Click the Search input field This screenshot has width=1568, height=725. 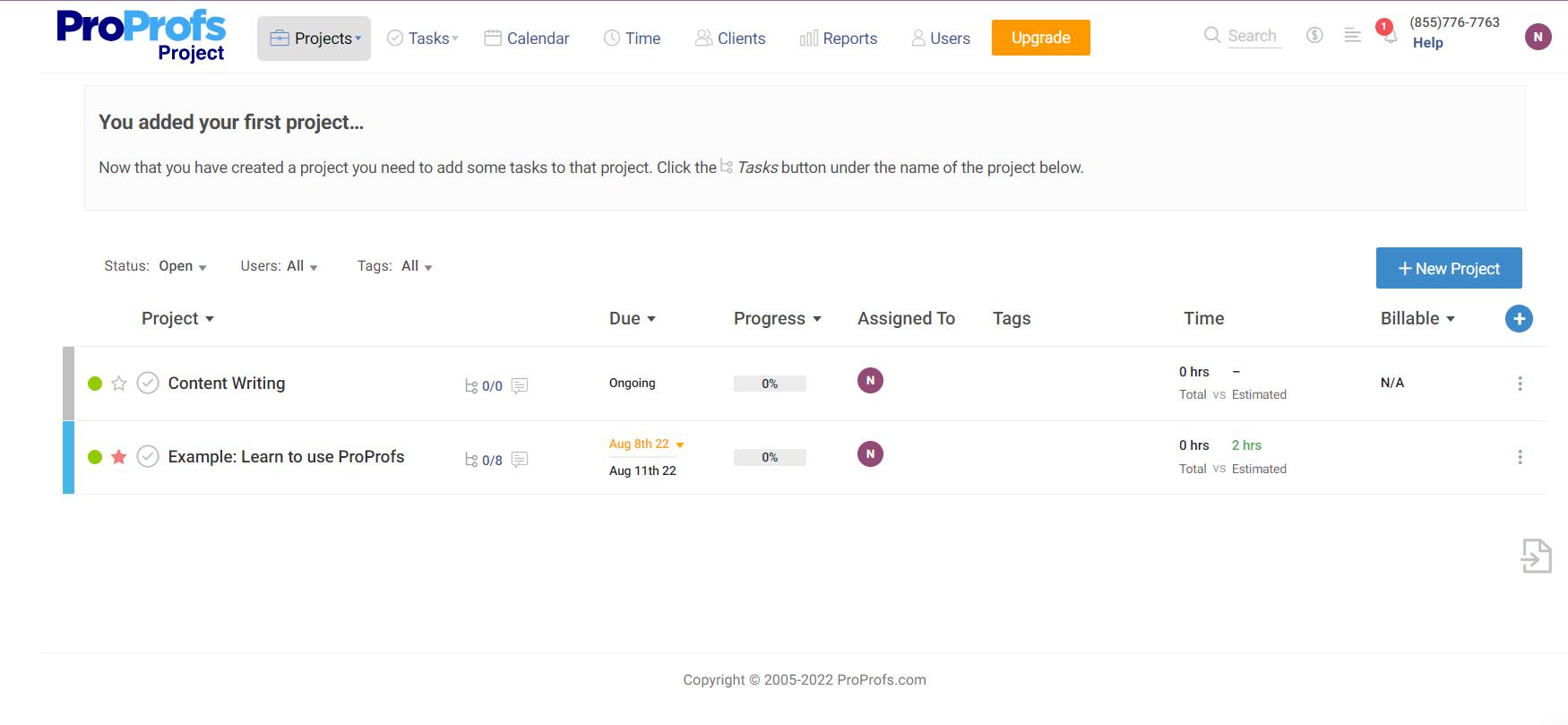1254,36
